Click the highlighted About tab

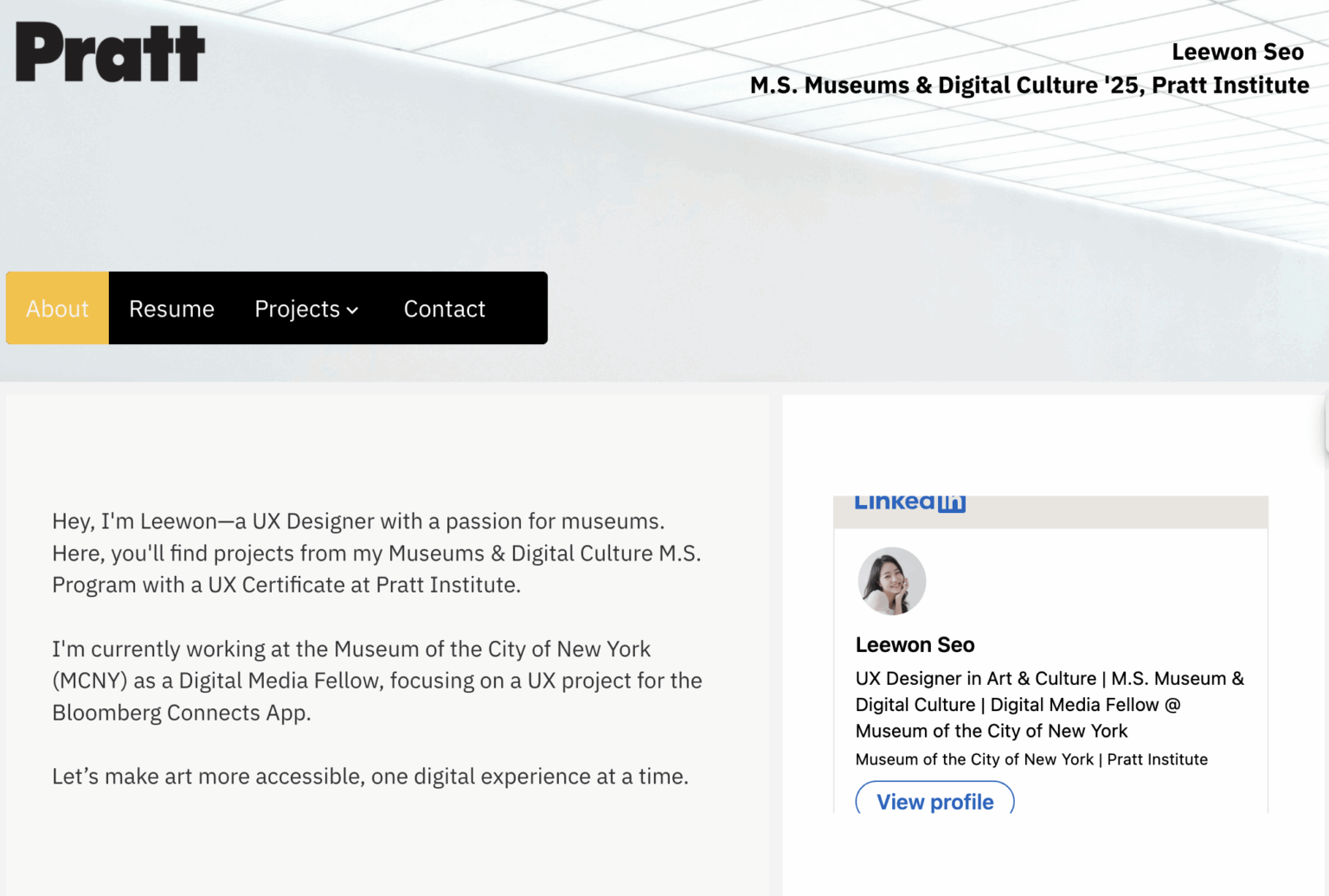pyautogui.click(x=56, y=308)
